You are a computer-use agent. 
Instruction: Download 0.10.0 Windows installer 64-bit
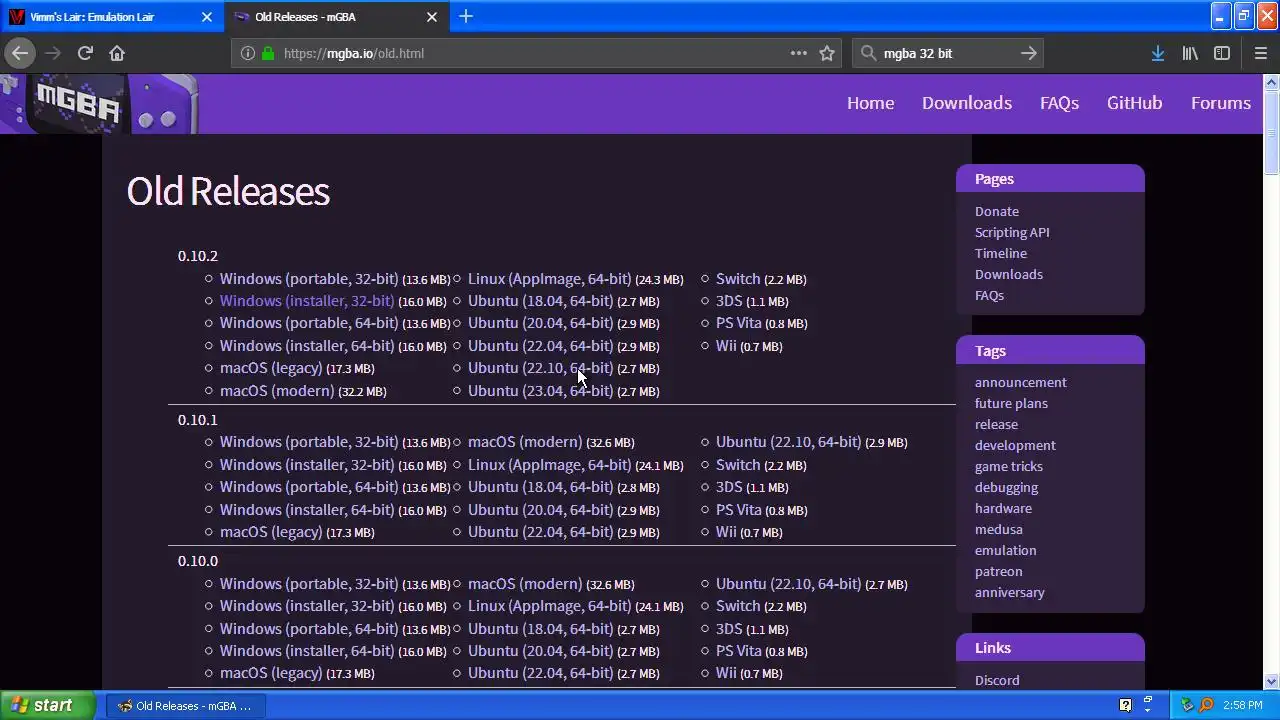point(306,651)
